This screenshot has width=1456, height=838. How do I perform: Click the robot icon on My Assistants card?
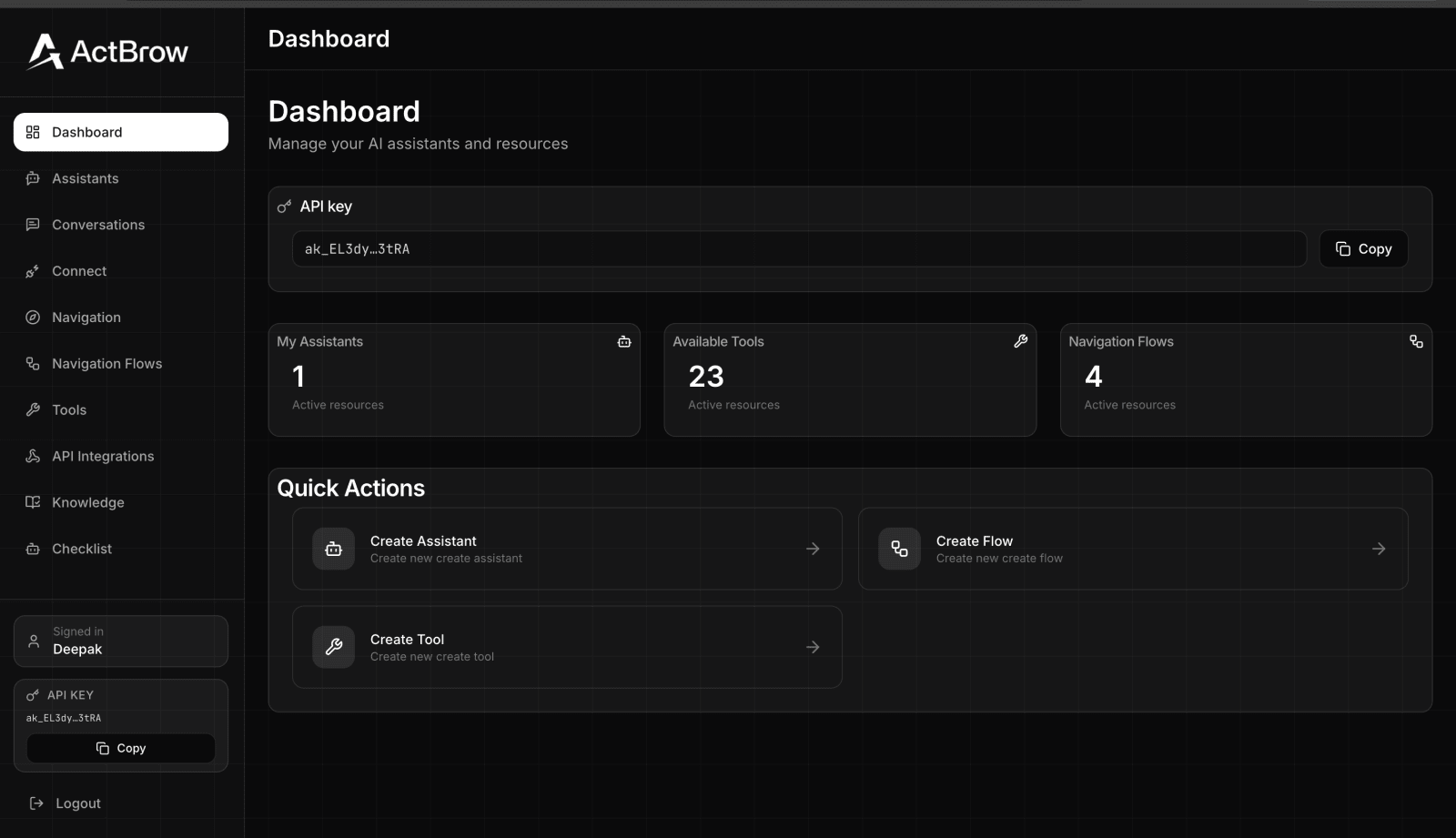[x=624, y=341]
